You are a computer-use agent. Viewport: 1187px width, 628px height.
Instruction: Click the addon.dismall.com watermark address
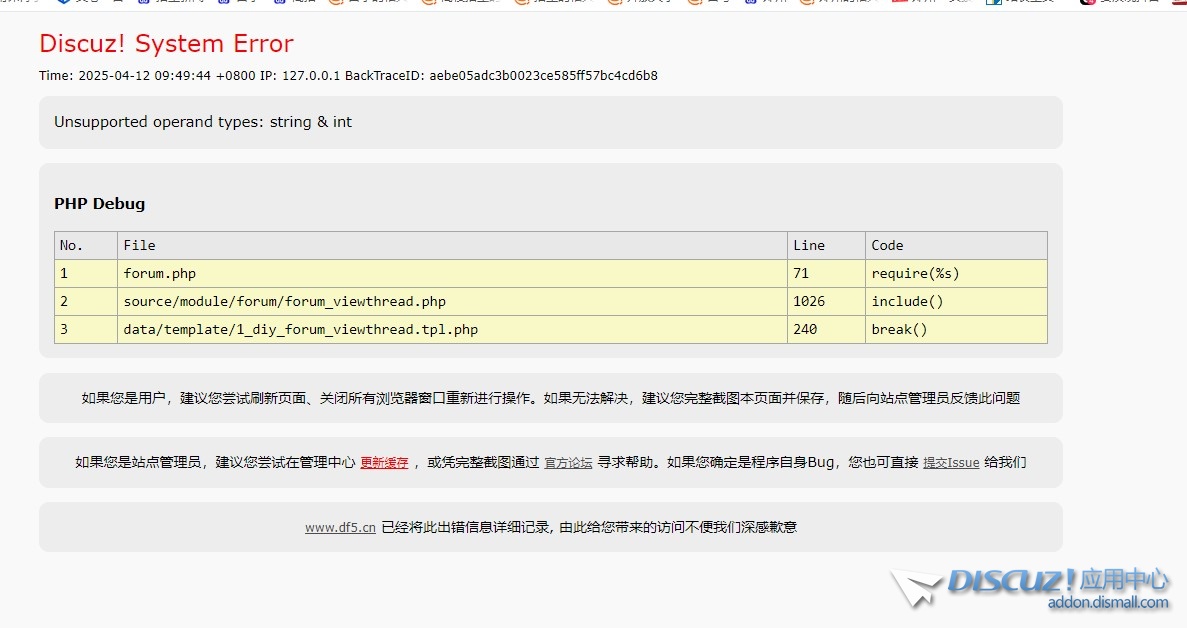click(1107, 602)
